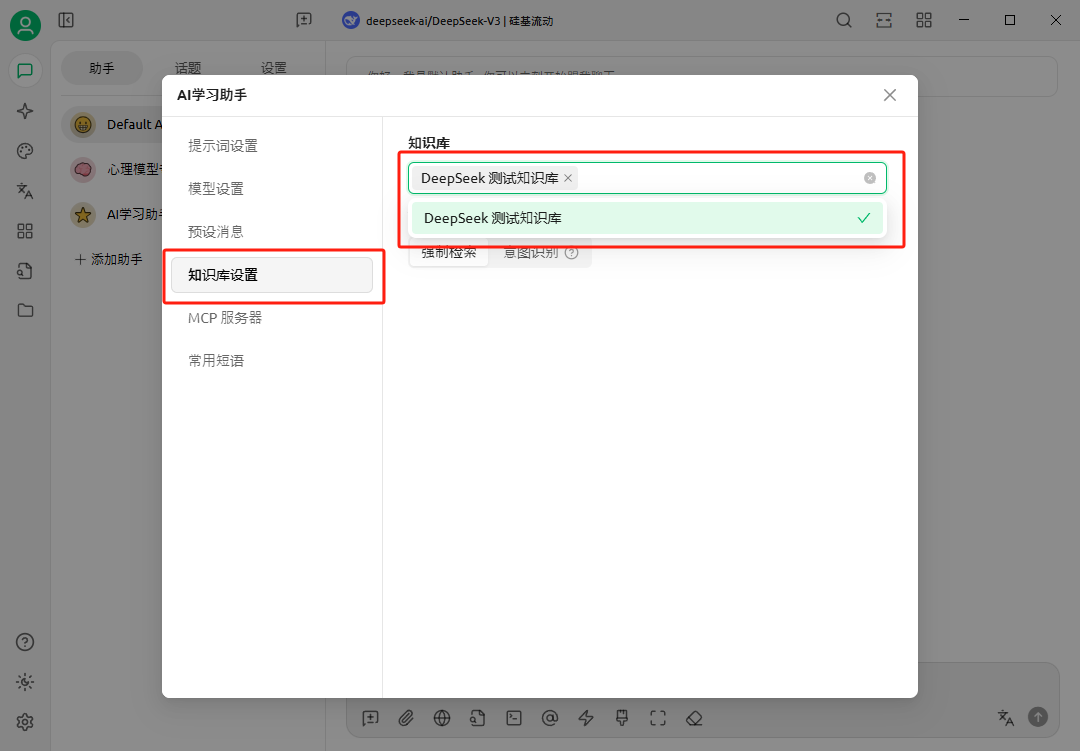Image resolution: width=1080 pixels, height=751 pixels.
Task: Minimize the application window
Action: pos(964,20)
